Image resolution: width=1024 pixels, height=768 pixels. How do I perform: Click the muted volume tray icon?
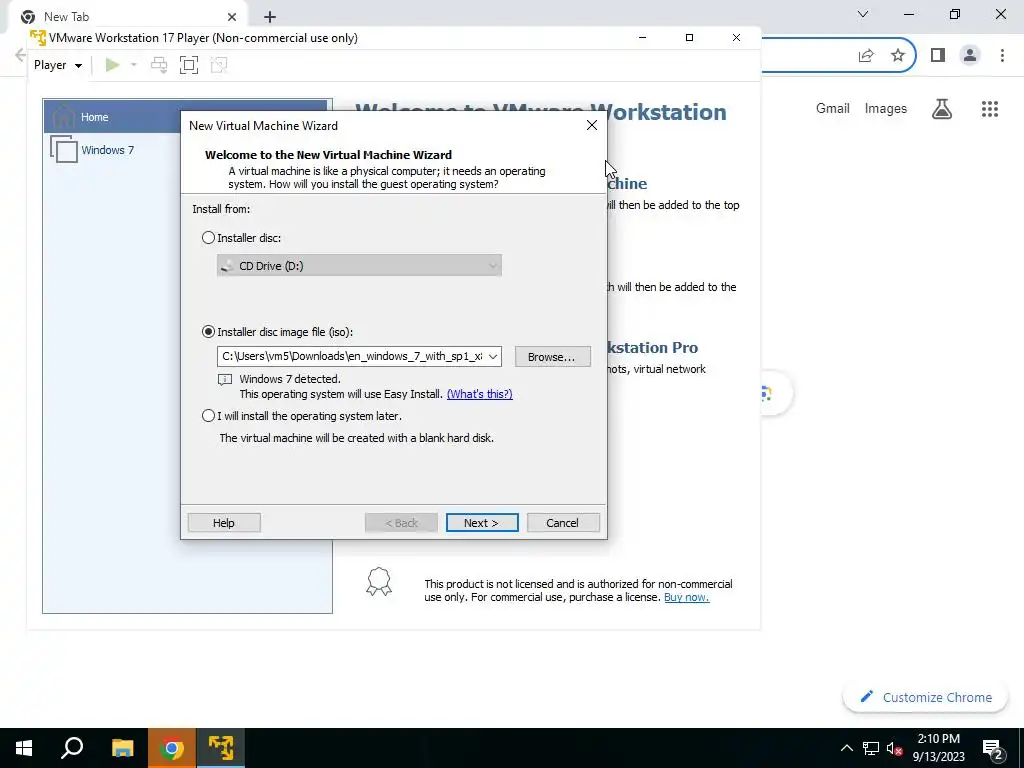point(894,748)
